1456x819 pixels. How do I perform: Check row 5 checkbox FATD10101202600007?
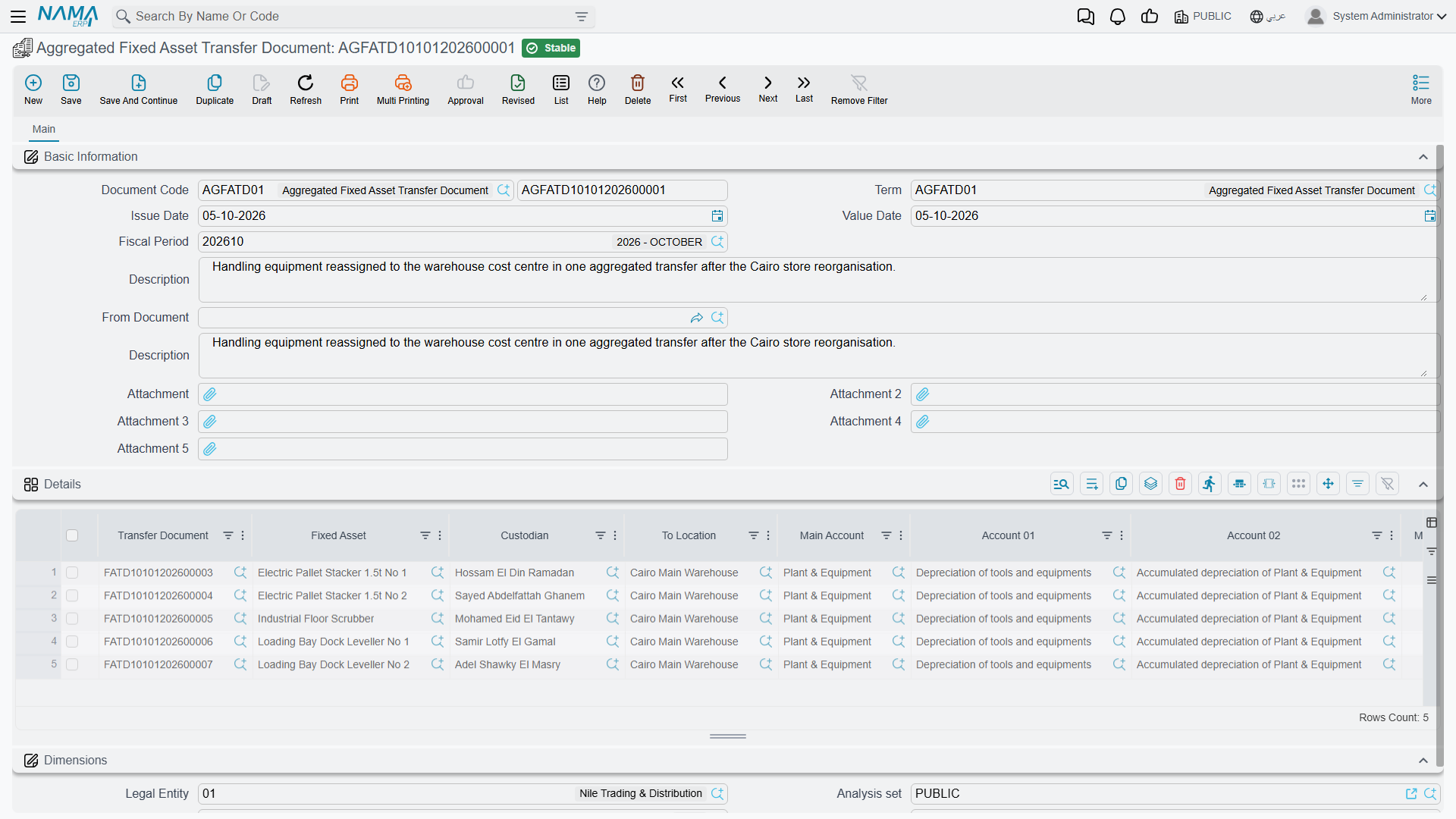(72, 664)
